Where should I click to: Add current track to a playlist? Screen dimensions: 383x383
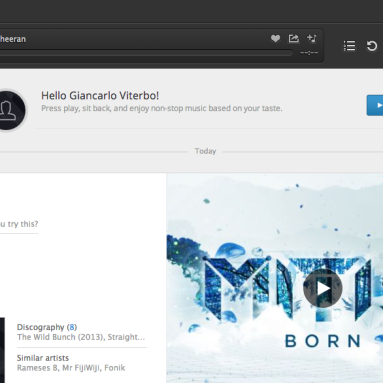point(312,38)
